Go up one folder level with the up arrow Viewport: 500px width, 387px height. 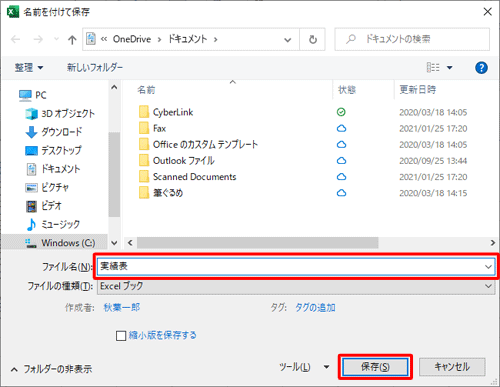[72, 40]
